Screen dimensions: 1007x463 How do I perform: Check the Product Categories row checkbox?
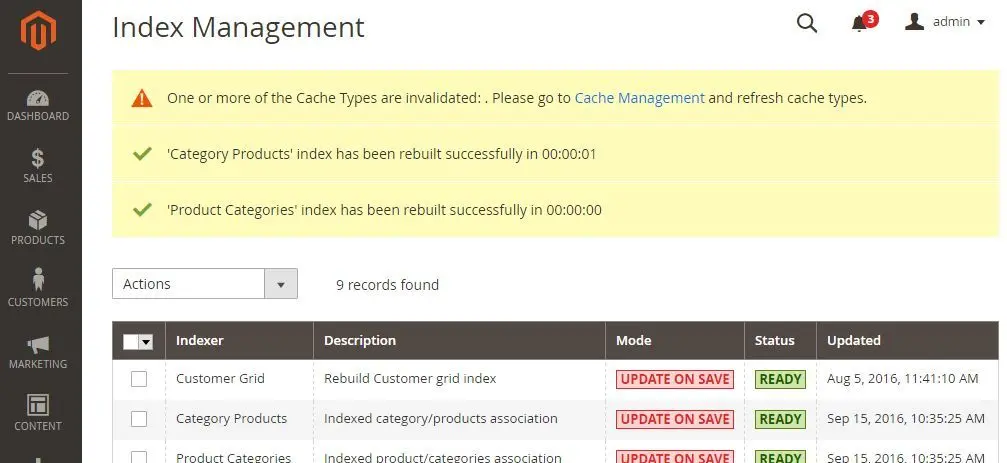(139, 457)
